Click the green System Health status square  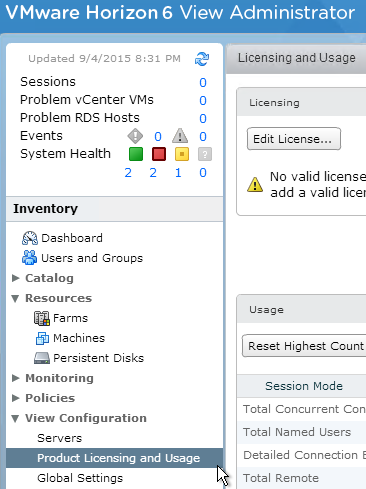(136, 154)
